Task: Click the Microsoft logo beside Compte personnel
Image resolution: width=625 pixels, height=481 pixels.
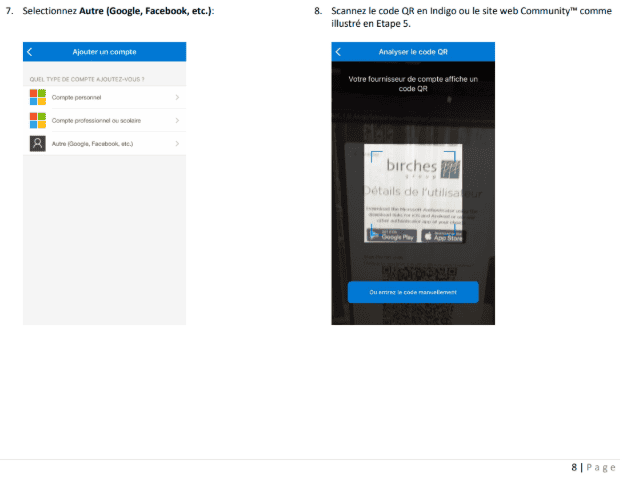Action: [37, 97]
